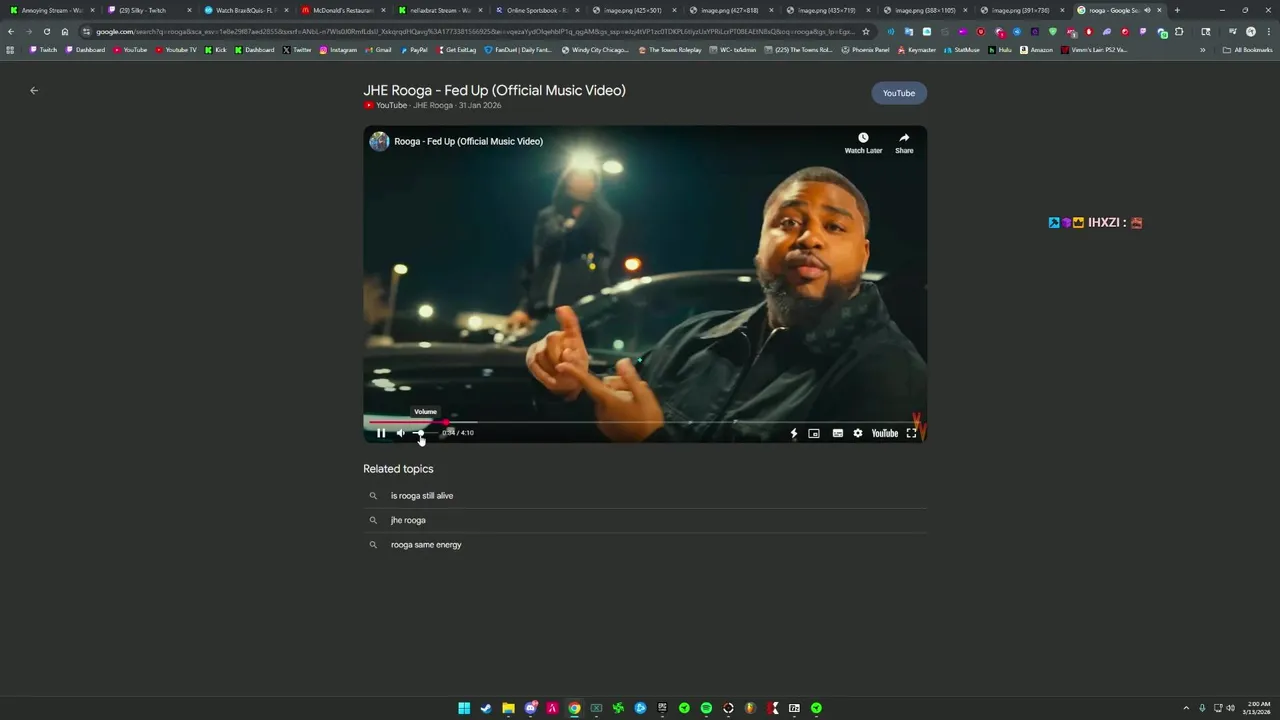Switch to the Annoying Stream tab

pyautogui.click(x=50, y=10)
